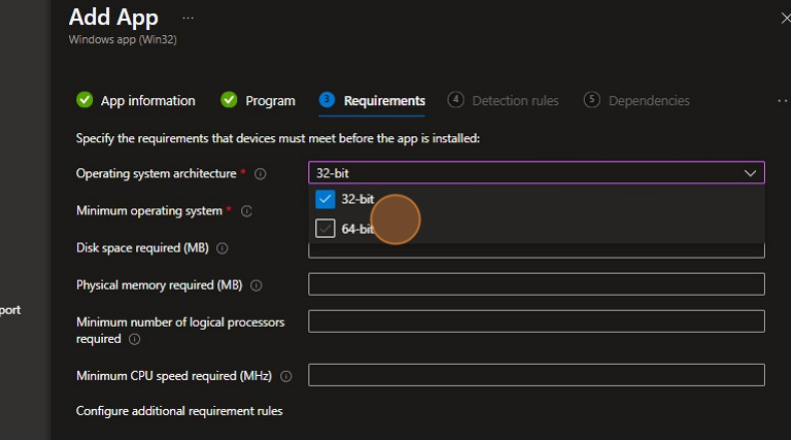Click green checkmark icon for App information
Screen dimensions: 791x440
point(84,100)
